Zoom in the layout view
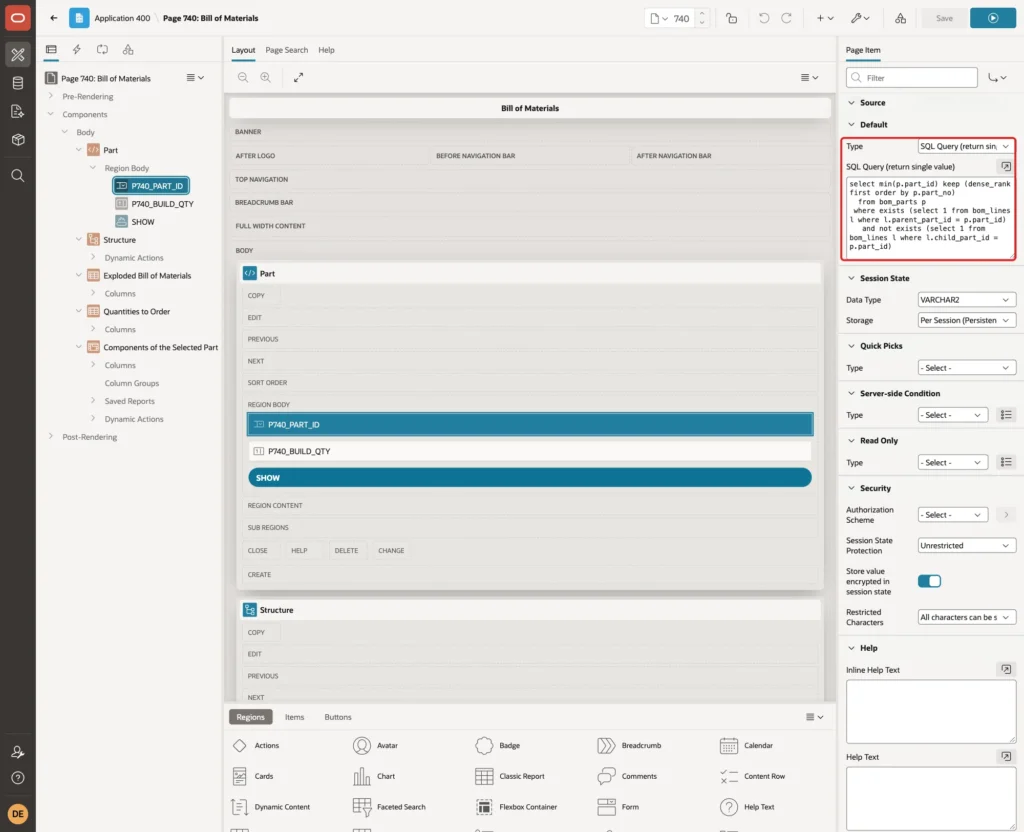 point(266,78)
